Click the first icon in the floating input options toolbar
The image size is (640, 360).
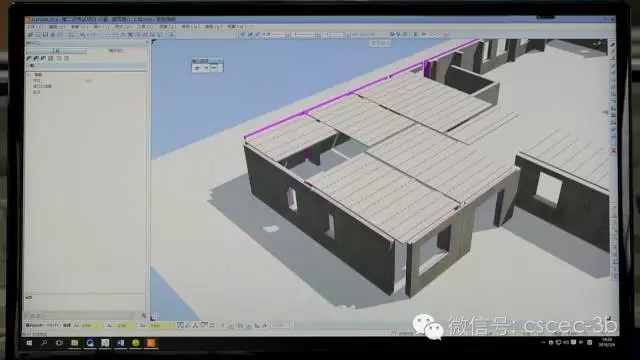[198, 68]
